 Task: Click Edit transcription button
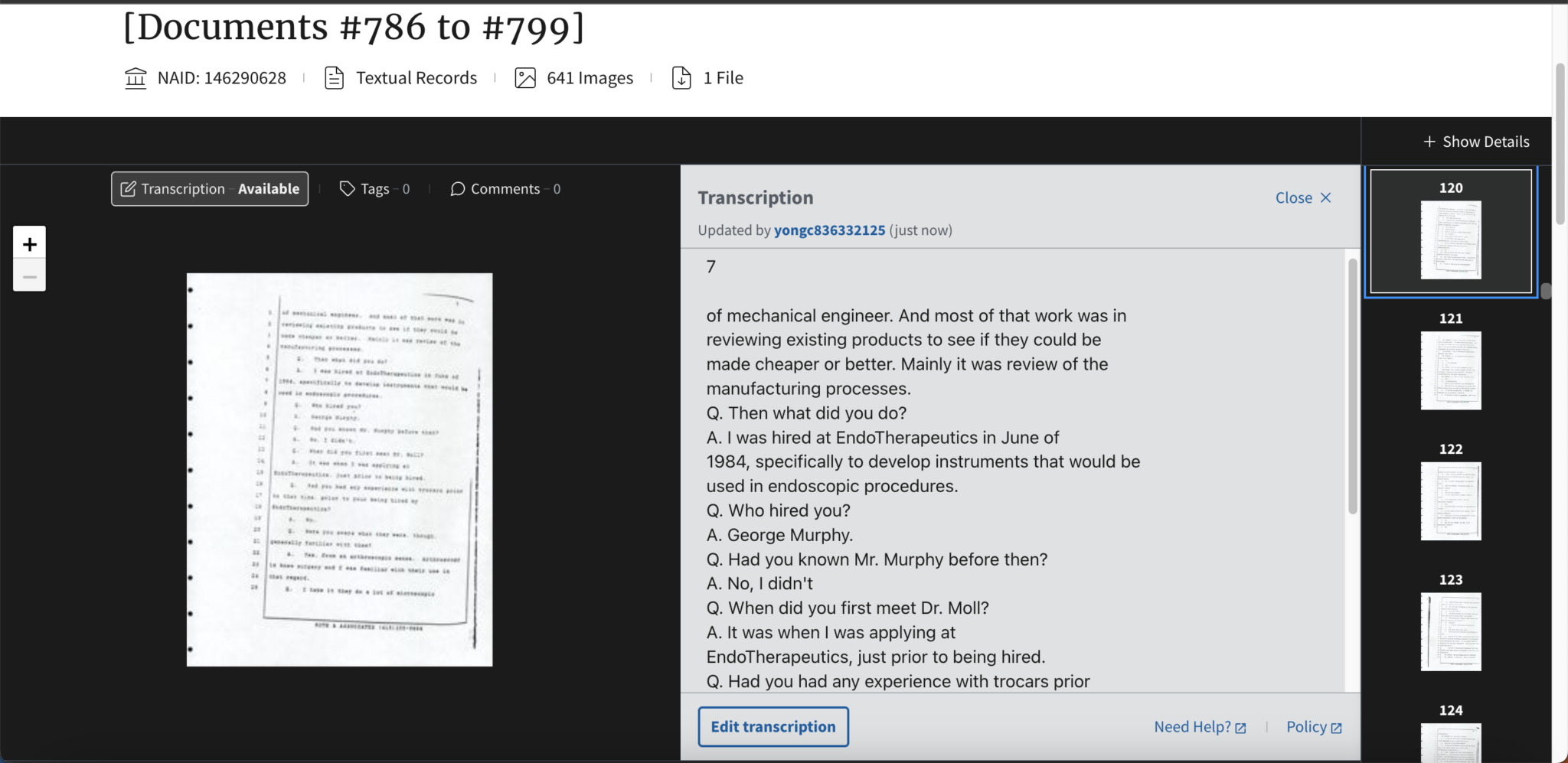pos(773,726)
